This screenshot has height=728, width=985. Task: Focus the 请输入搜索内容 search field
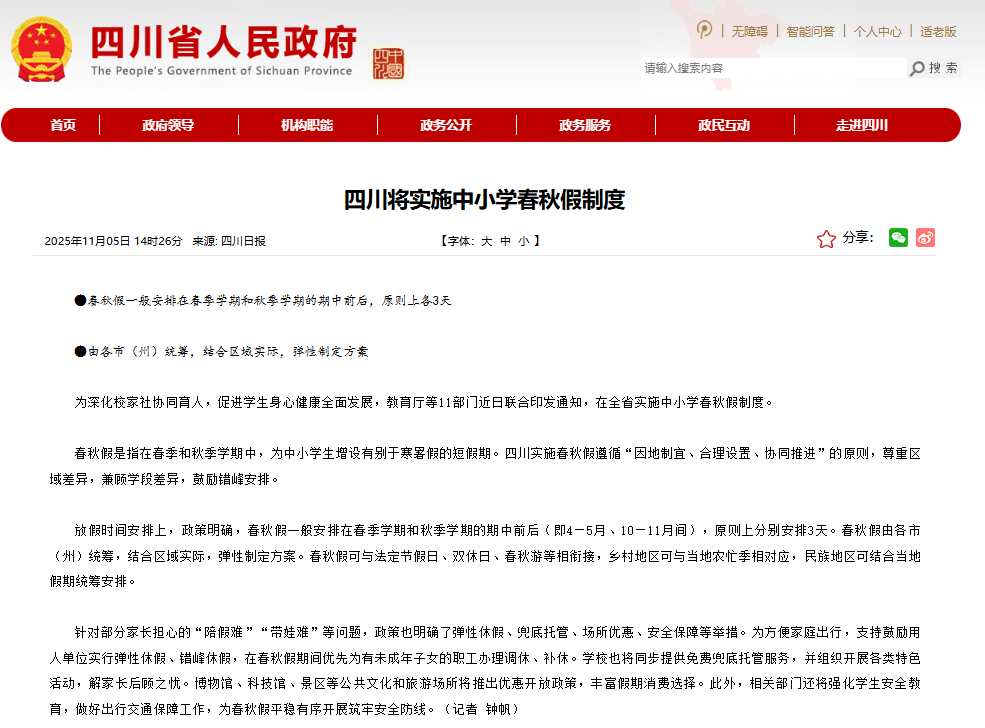click(772, 68)
